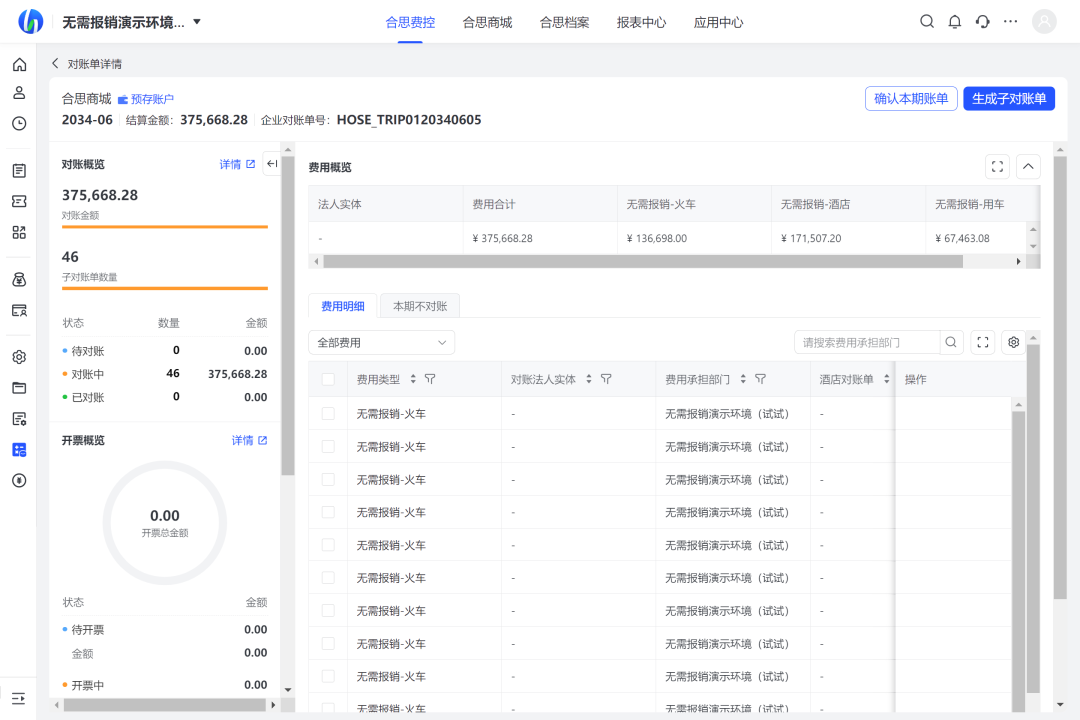This screenshot has width=1080, height=720.
Task: Tick the first 无需报销-火车 row checkbox
Action: tap(328, 413)
